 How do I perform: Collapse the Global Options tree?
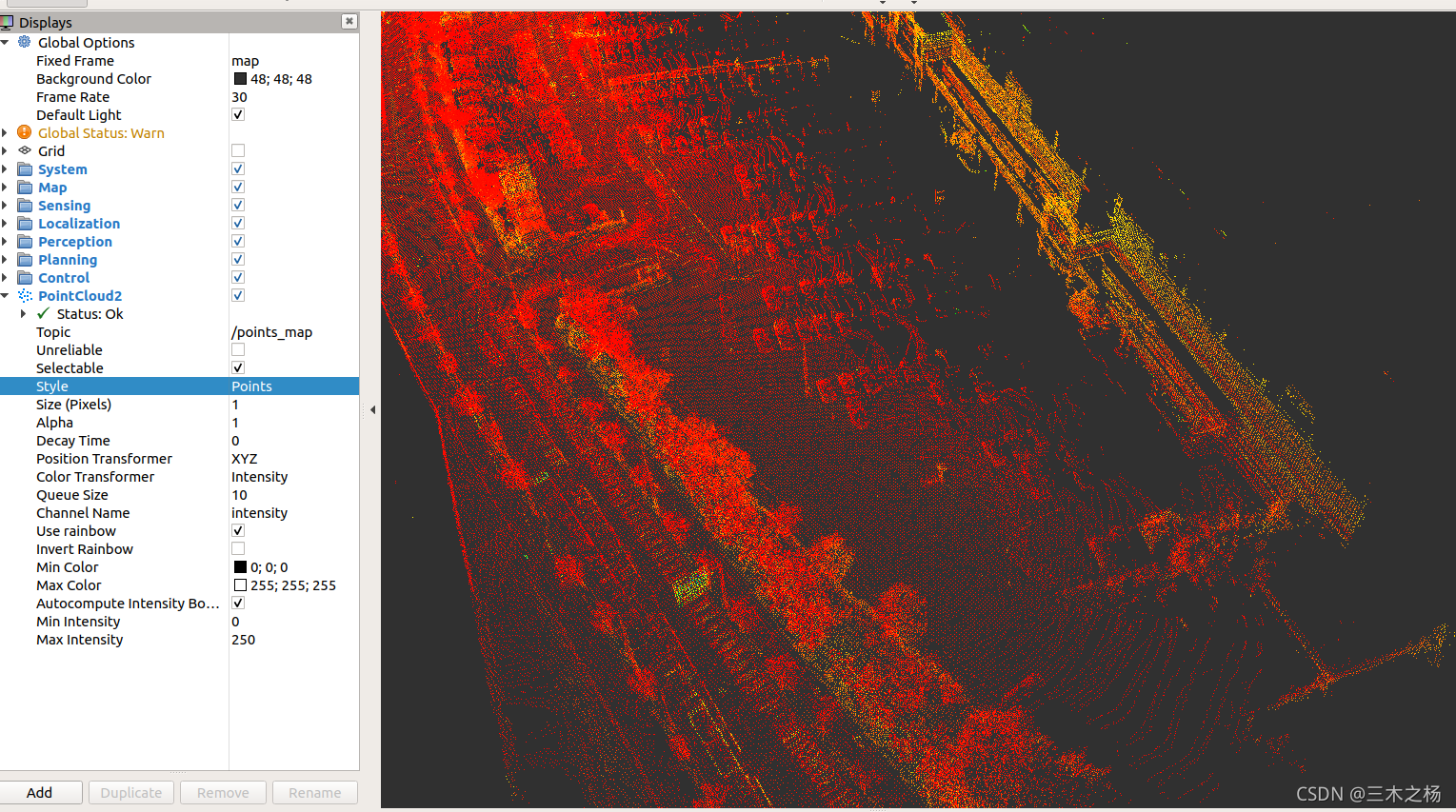(5, 42)
